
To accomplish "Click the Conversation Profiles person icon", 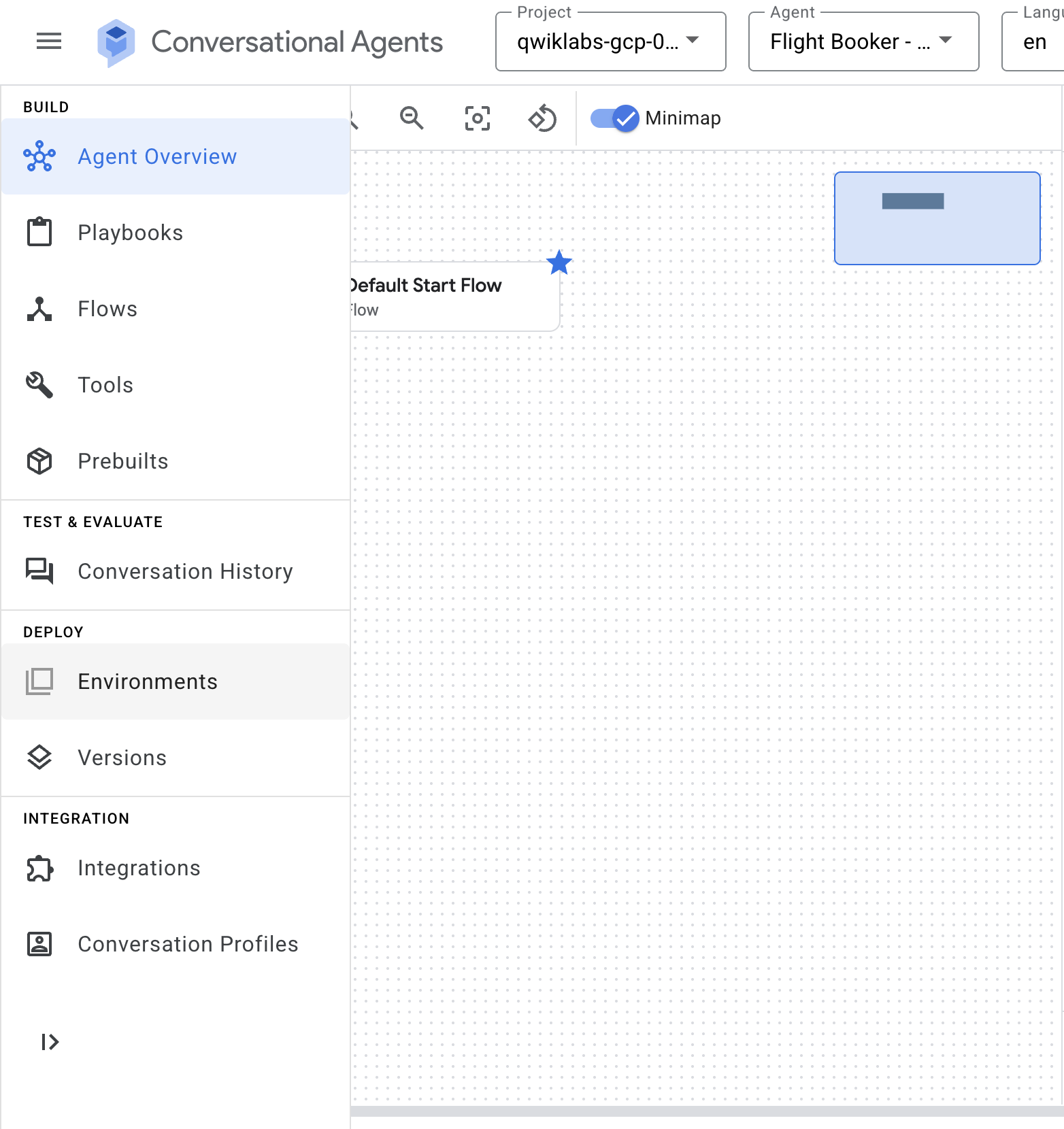I will pyautogui.click(x=39, y=944).
